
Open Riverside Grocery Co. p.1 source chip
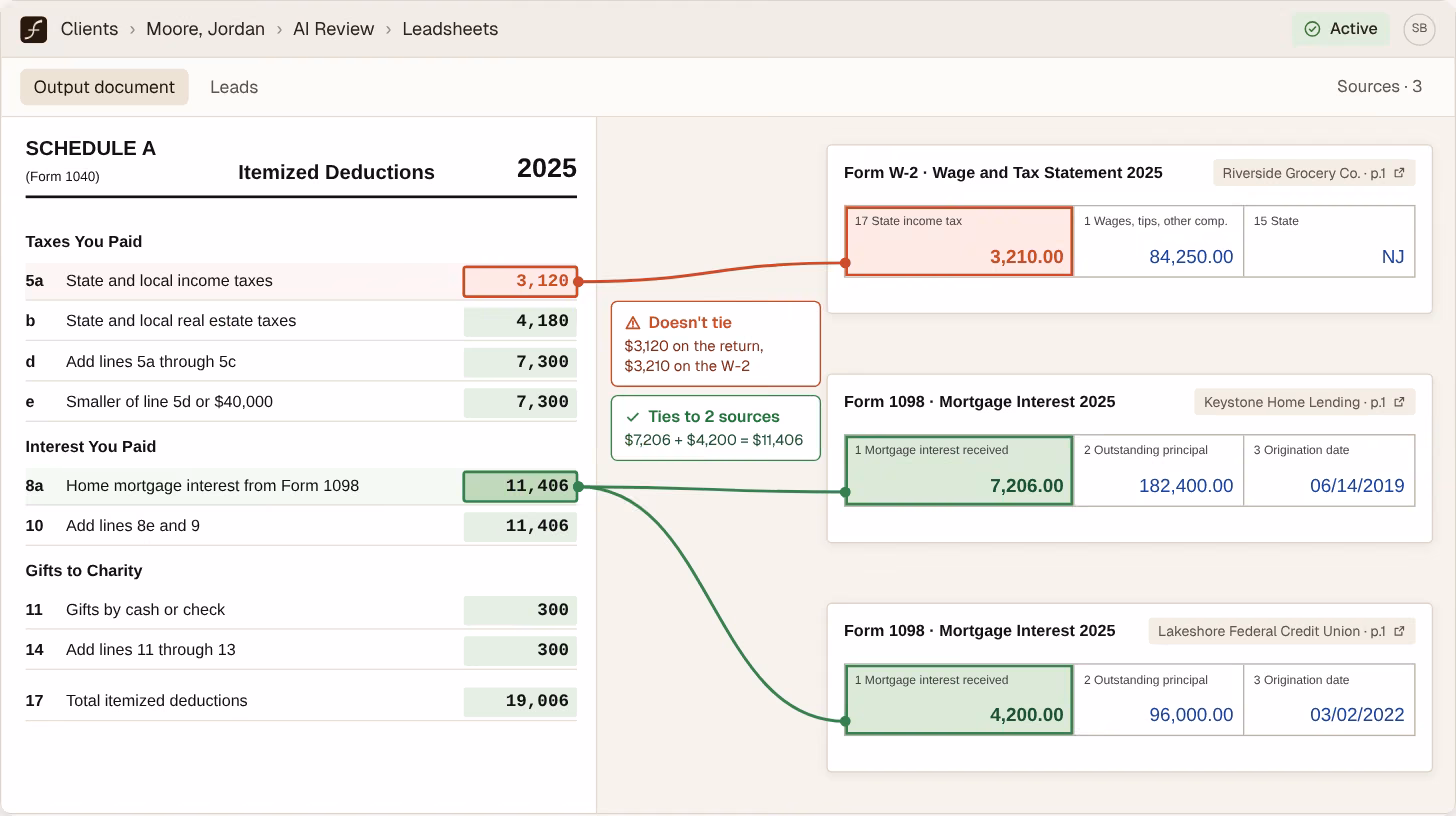click(x=1314, y=173)
